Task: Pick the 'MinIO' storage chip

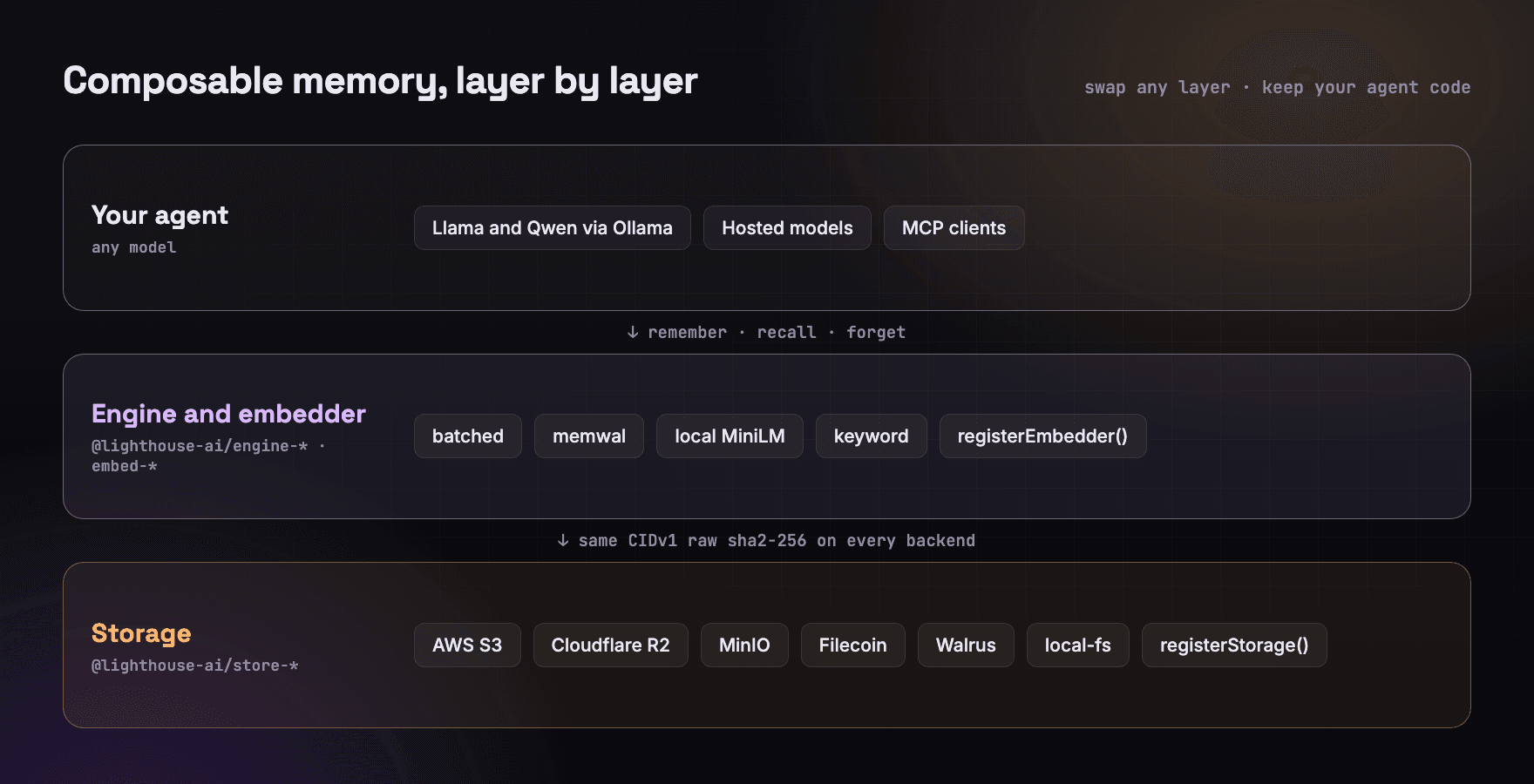Action: (744, 645)
